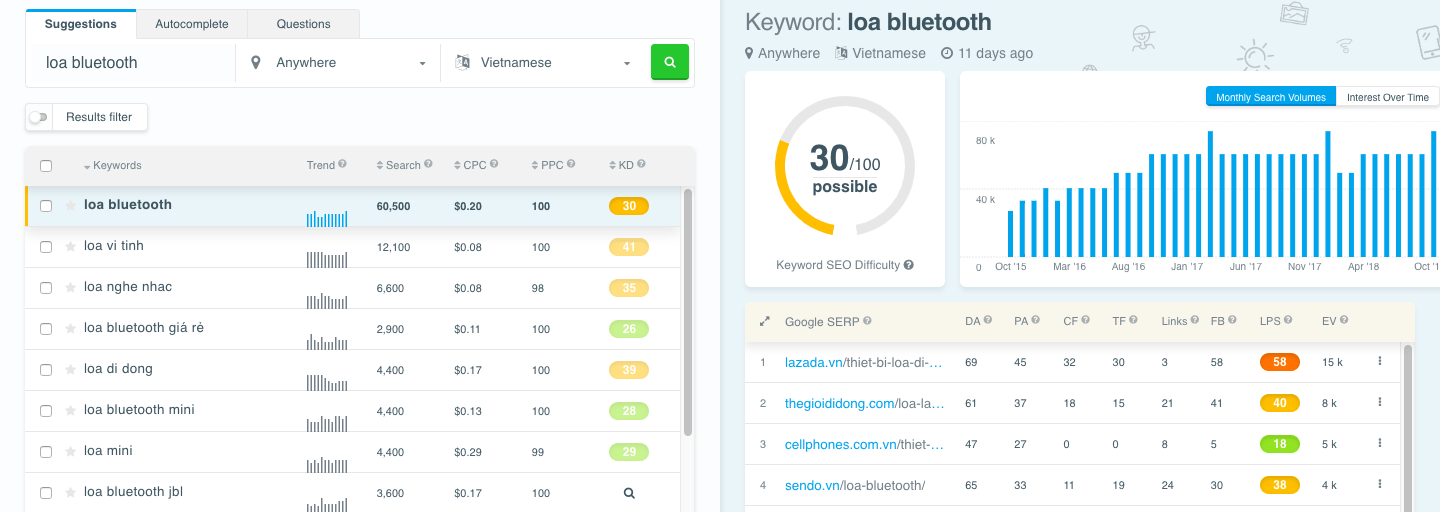Viewport: 1440px width, 512px height.
Task: Check the loa bluetooth mini checkbox
Action: coord(46,411)
